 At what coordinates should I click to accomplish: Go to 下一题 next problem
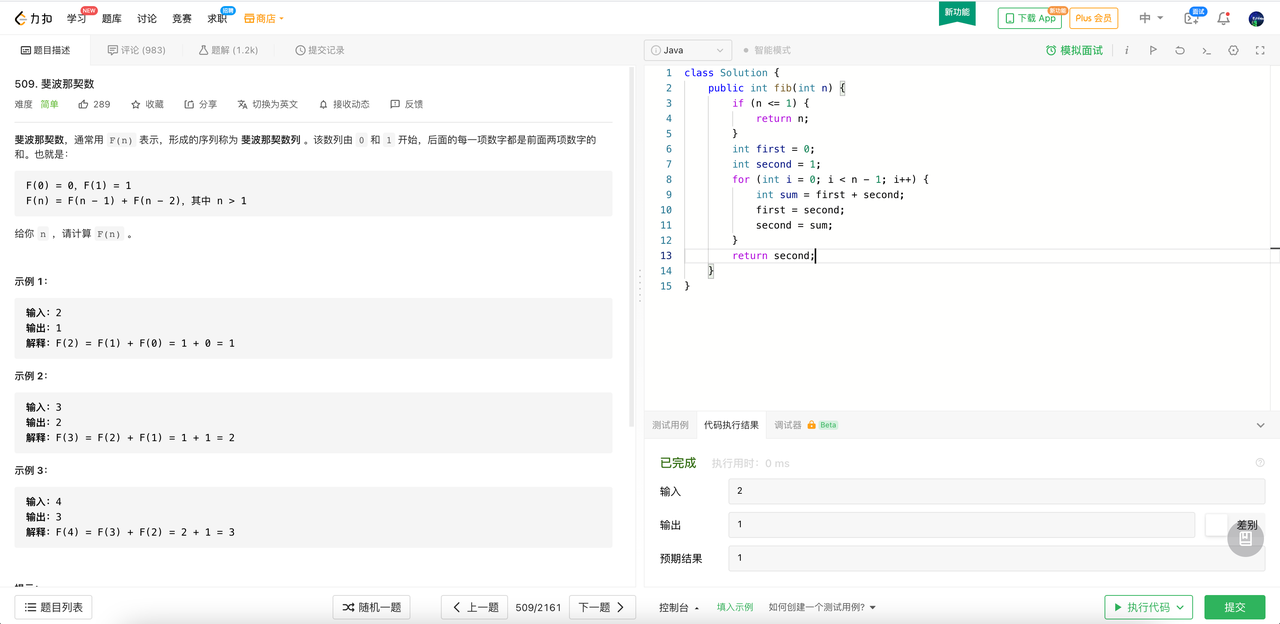pos(603,607)
